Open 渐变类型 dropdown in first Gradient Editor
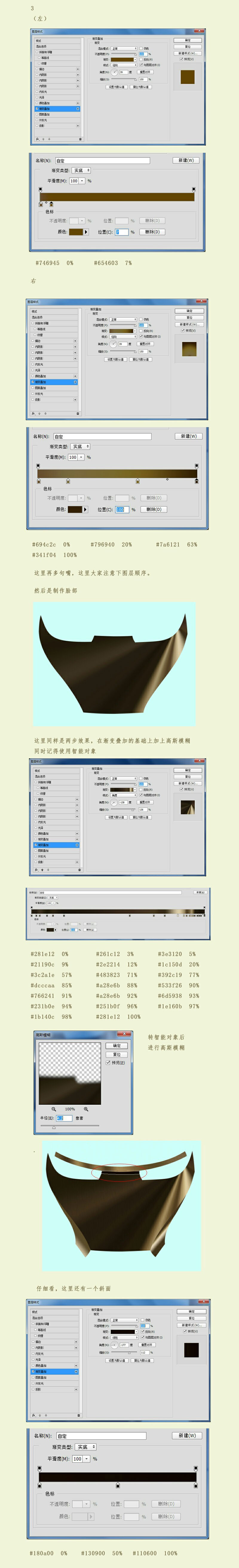The image size is (239, 1568). pos(82,170)
